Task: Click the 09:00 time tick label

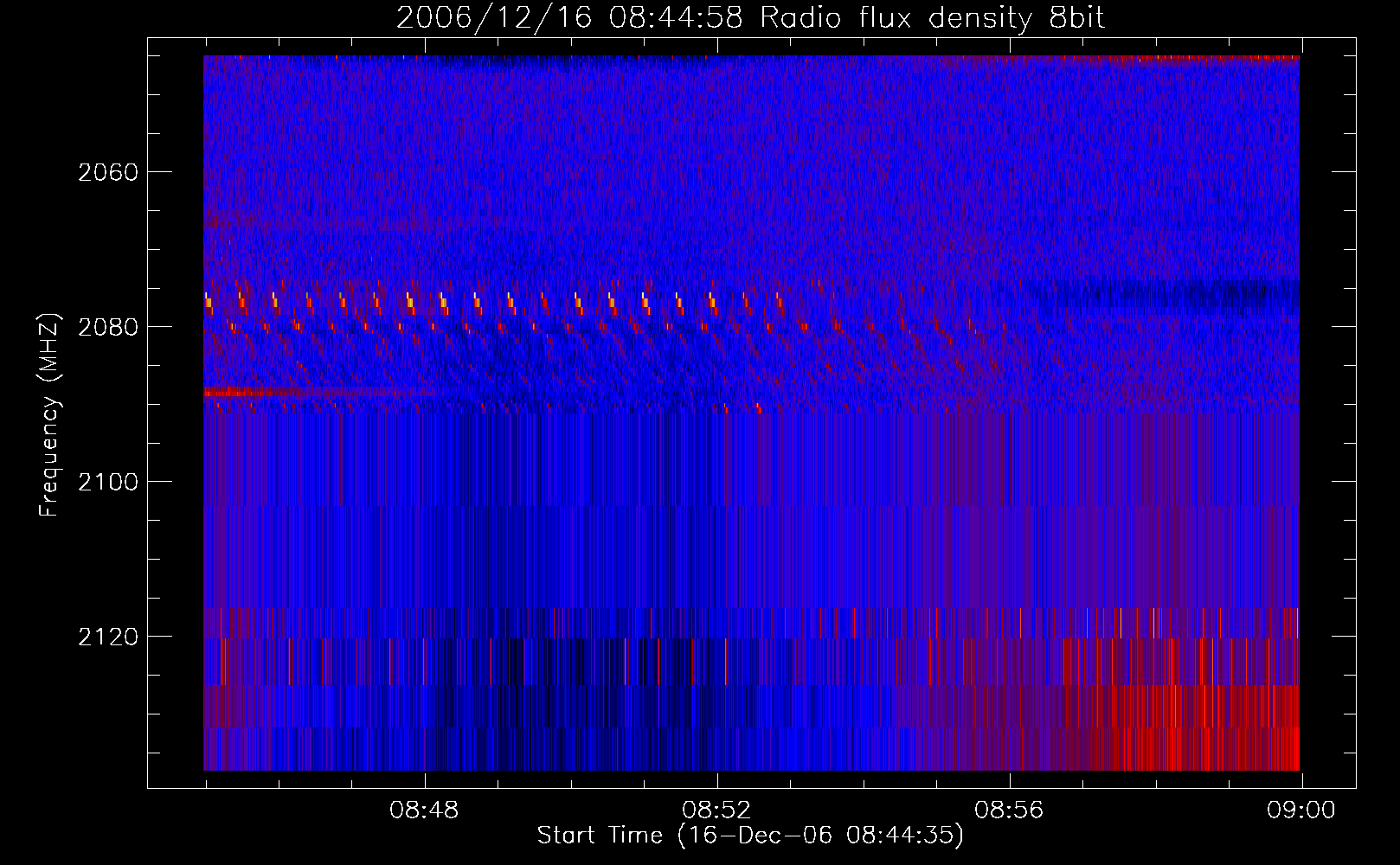Action: [x=1301, y=811]
